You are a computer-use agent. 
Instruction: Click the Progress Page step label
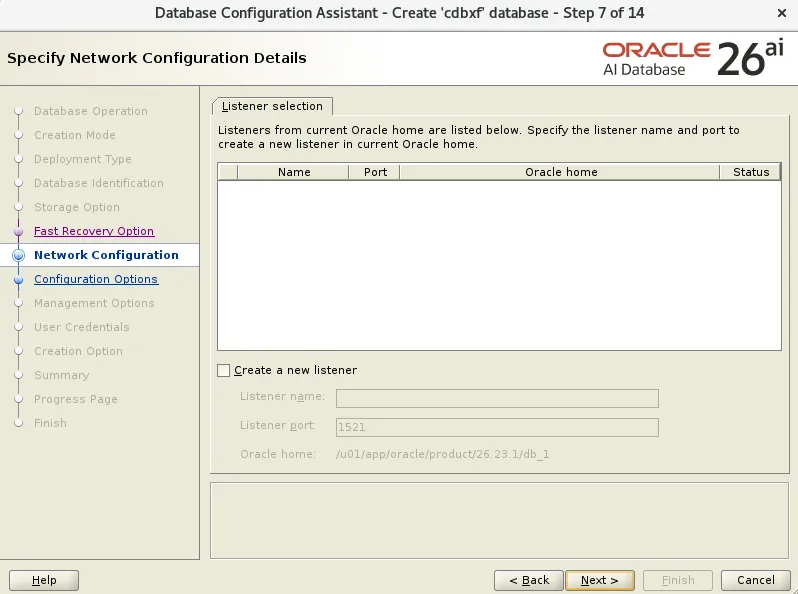(76, 399)
